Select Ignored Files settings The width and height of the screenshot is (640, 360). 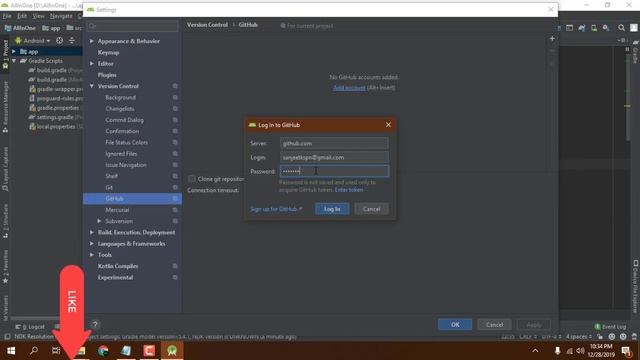point(121,153)
